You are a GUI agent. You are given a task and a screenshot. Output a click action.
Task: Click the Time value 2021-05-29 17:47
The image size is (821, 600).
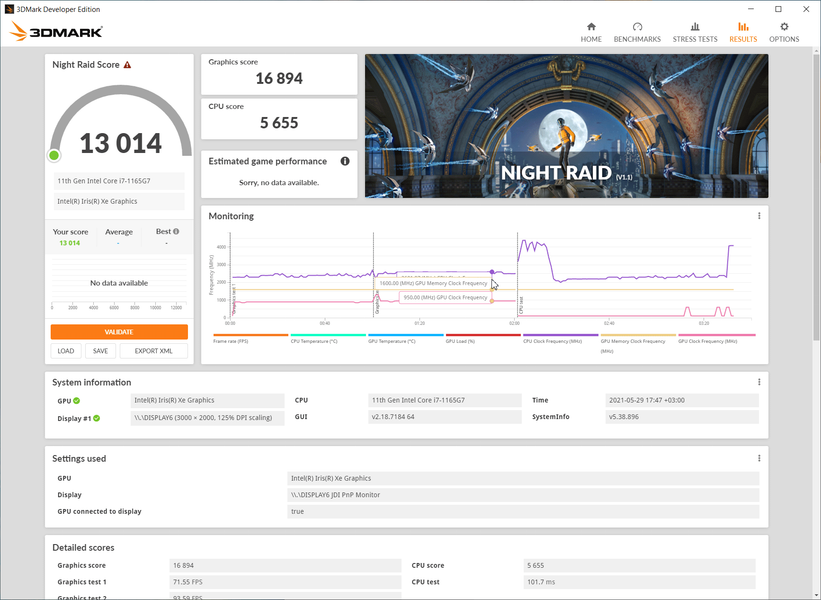point(682,401)
